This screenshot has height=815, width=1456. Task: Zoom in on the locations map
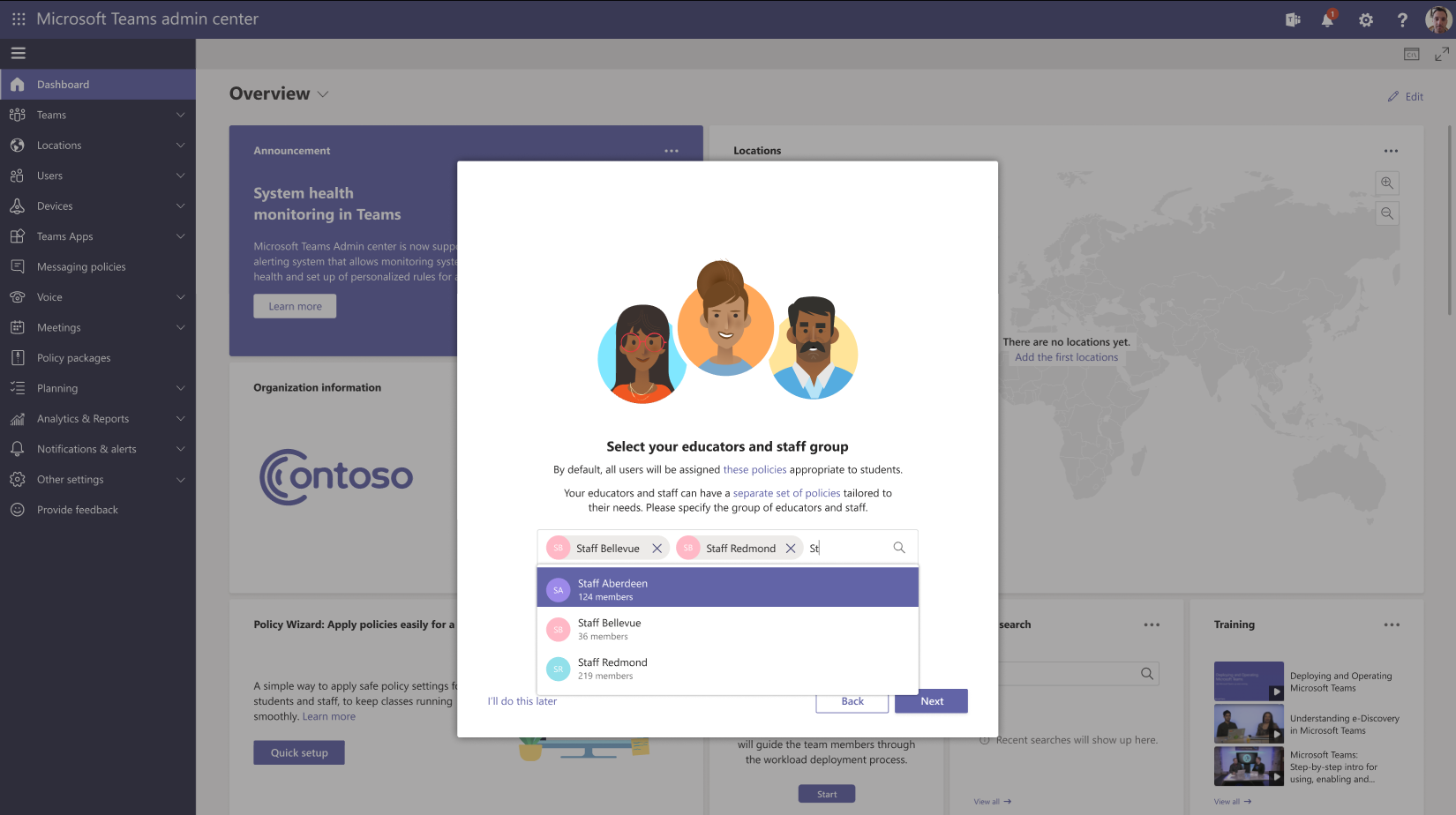click(x=1386, y=183)
